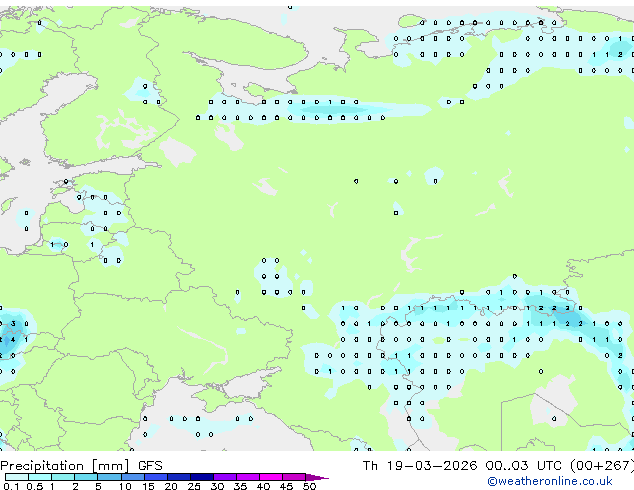Click the 'Precipitation [mm] GFS' title text

(81, 466)
